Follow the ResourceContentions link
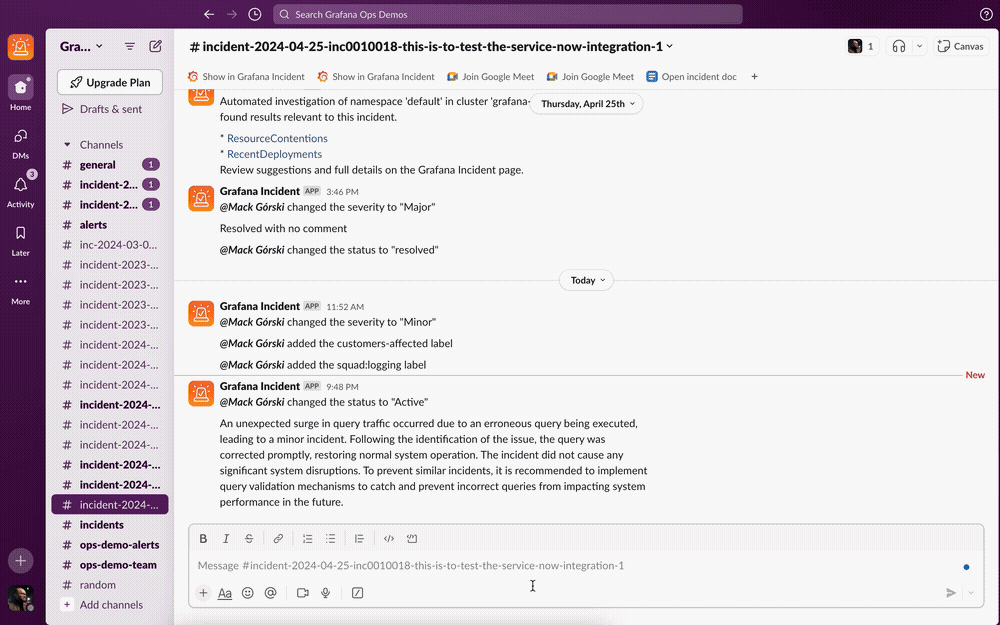This screenshot has width=1000, height=625. pyautogui.click(x=277, y=138)
